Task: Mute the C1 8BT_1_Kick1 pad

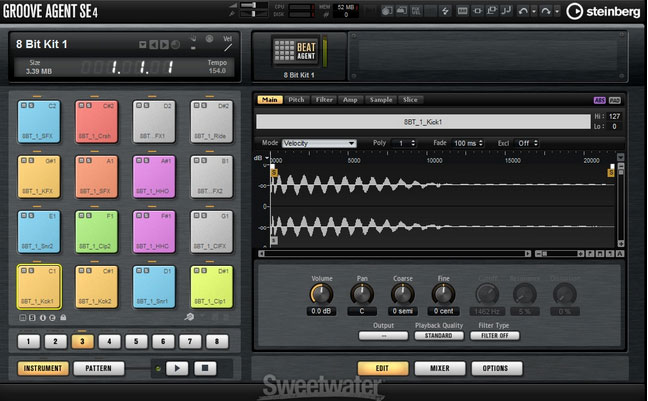Action: point(24,270)
